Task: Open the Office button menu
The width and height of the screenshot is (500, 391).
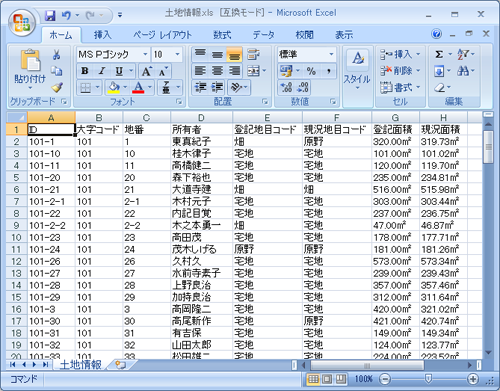Action: click(22, 22)
